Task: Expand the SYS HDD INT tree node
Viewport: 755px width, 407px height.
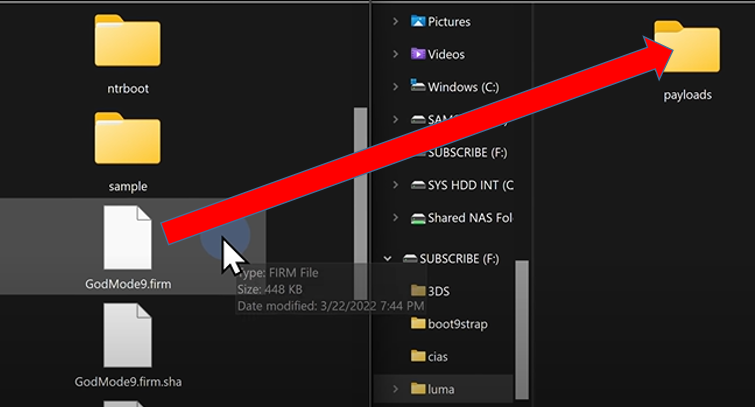Action: pyautogui.click(x=395, y=185)
